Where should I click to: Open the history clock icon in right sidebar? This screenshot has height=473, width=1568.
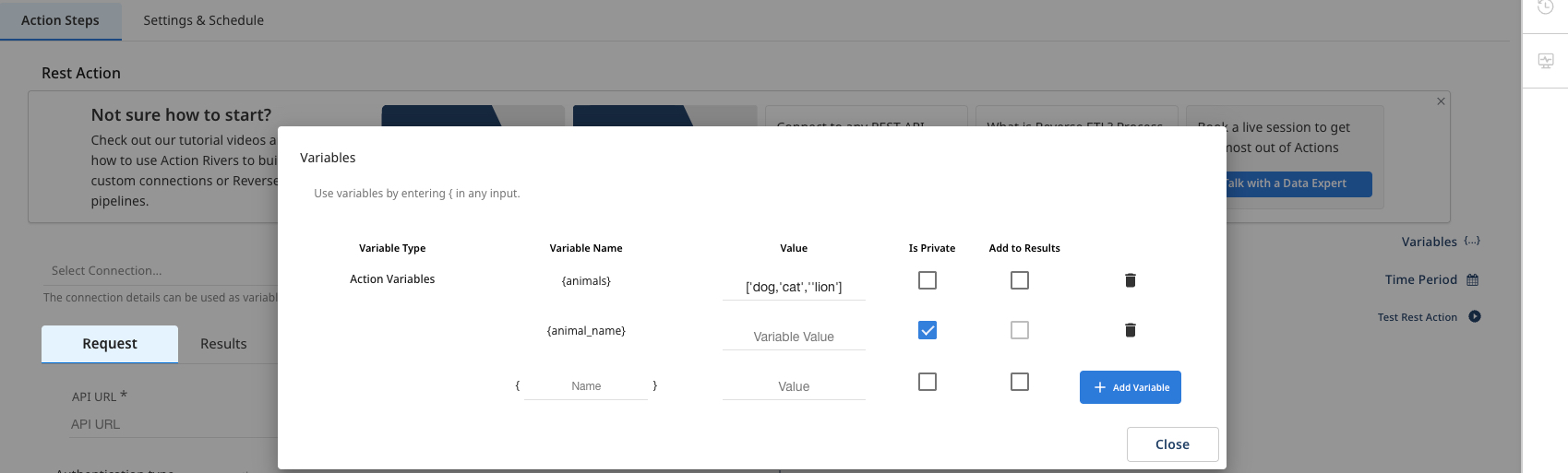1545,8
